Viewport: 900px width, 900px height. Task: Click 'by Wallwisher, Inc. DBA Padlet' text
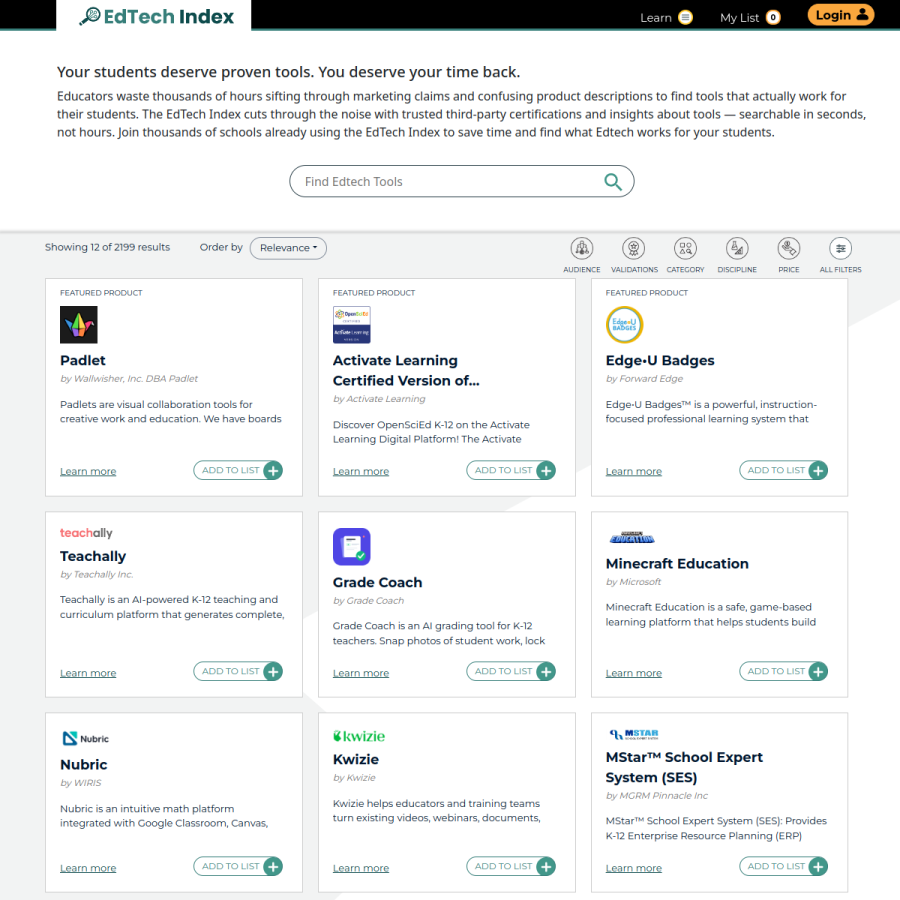[x=129, y=379]
